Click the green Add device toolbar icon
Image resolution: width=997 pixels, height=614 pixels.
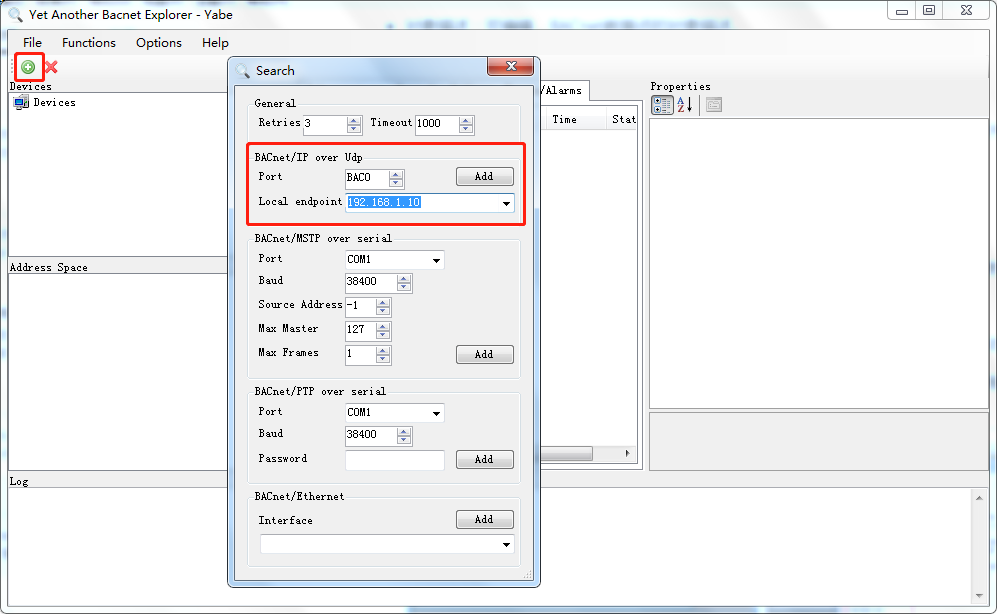pos(28,67)
